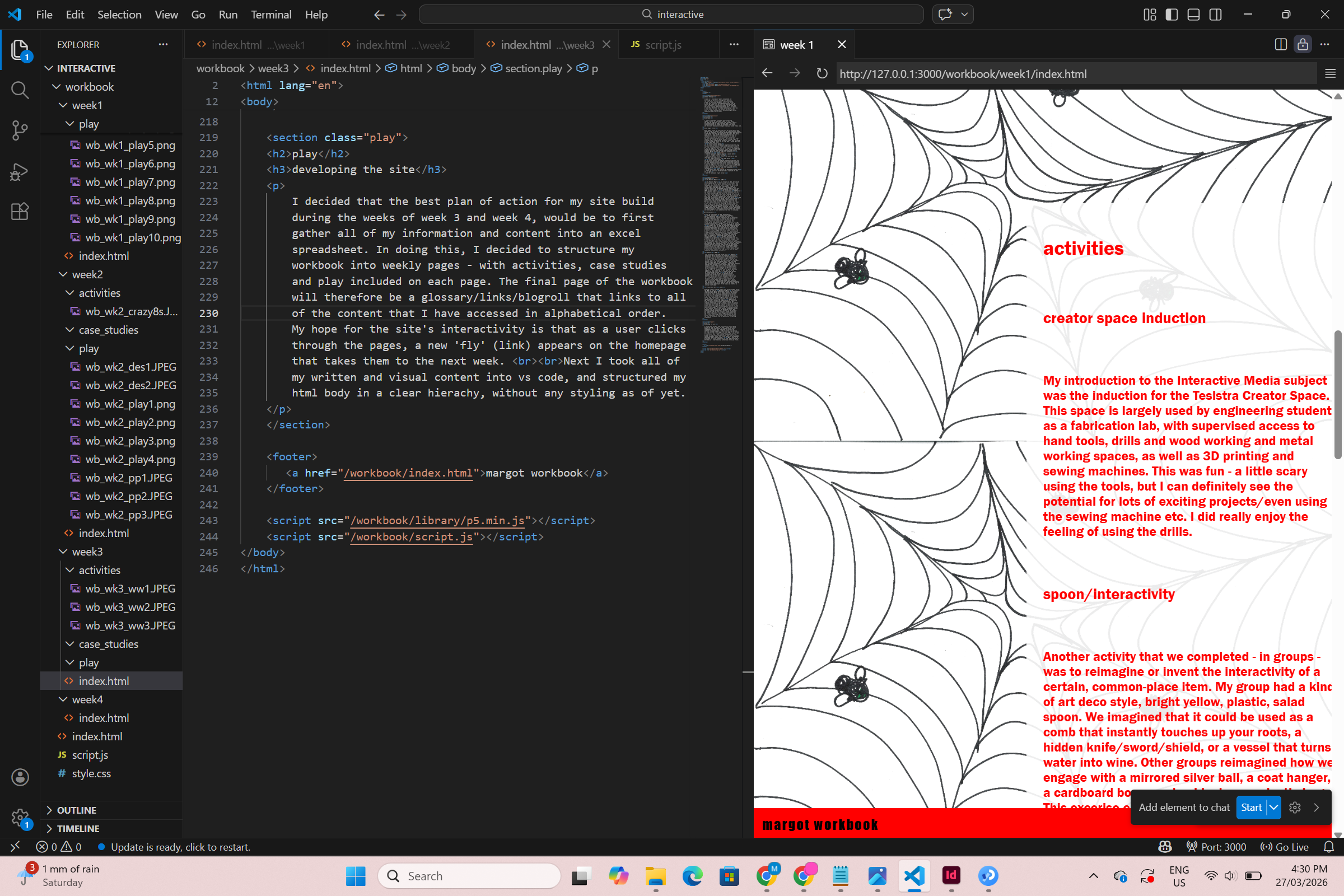Viewport: 1344px width, 896px height.
Task: Open the Search view in activity bar
Action: (x=20, y=90)
